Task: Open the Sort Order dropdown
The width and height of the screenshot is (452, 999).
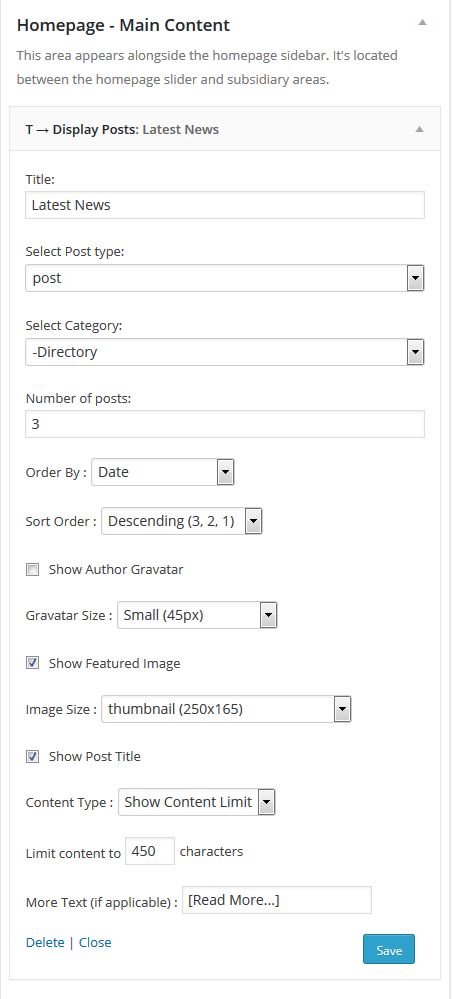Action: [x=182, y=521]
